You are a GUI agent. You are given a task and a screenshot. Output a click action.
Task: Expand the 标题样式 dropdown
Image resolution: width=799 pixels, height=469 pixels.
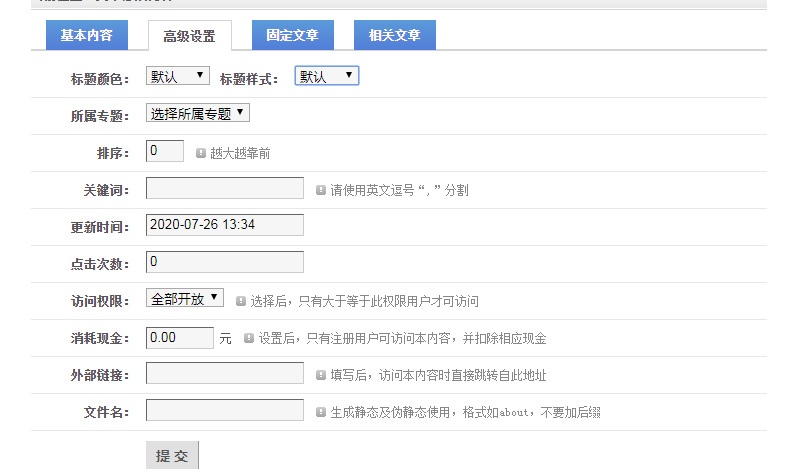pos(326,76)
